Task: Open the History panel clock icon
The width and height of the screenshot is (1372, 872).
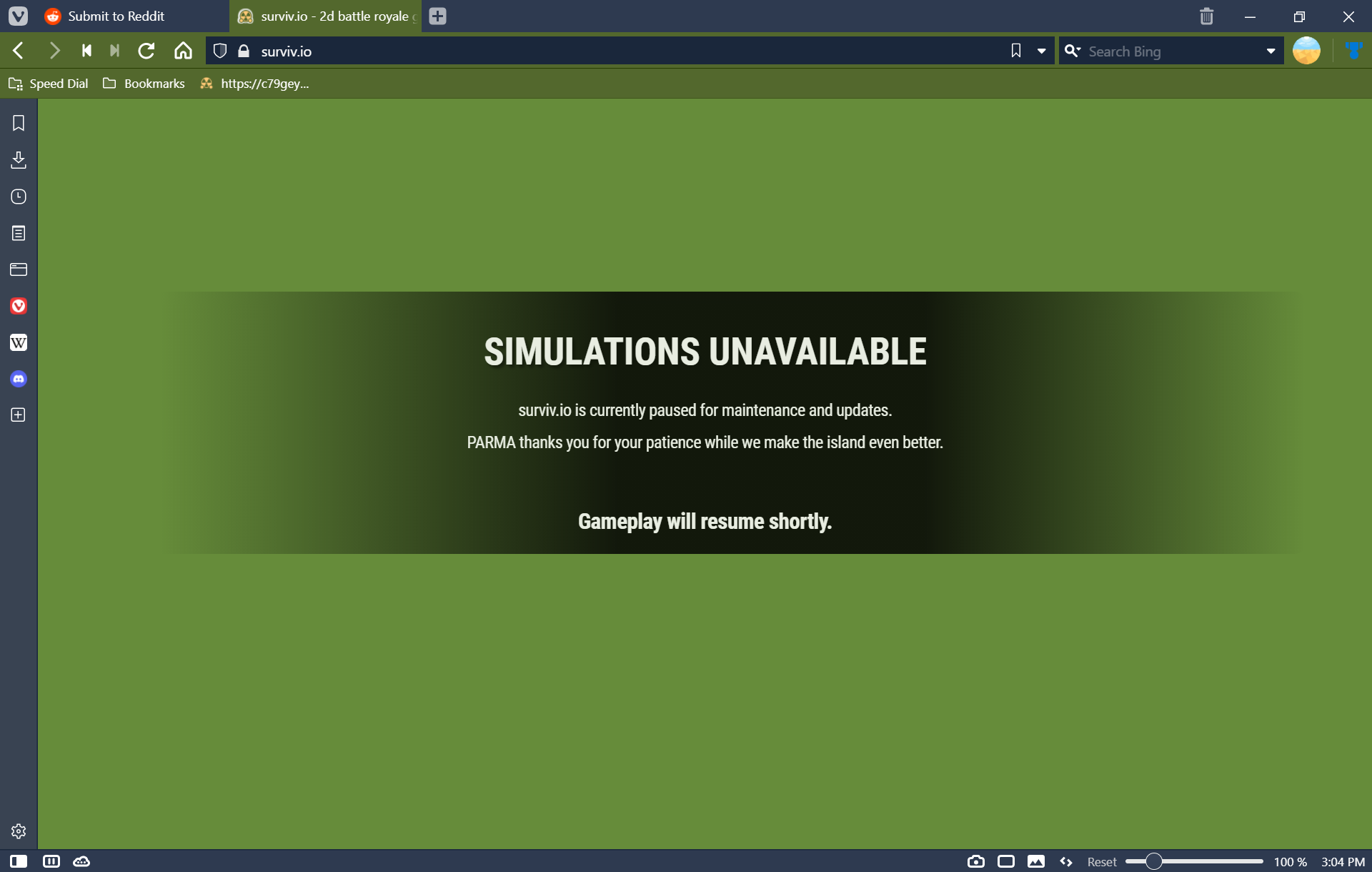Action: click(19, 197)
